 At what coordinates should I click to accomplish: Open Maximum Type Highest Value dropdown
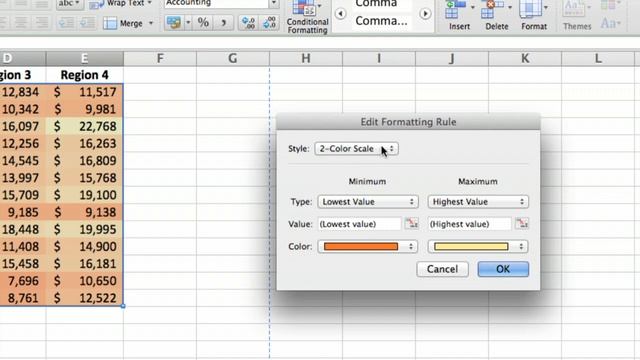coord(478,202)
